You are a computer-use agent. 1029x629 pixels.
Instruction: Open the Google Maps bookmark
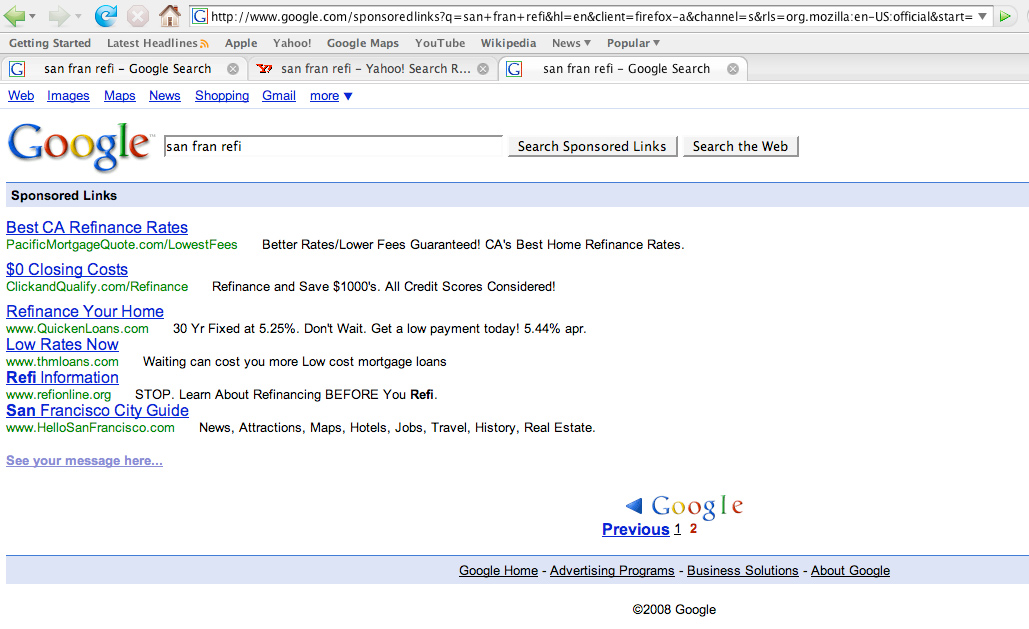(x=363, y=43)
